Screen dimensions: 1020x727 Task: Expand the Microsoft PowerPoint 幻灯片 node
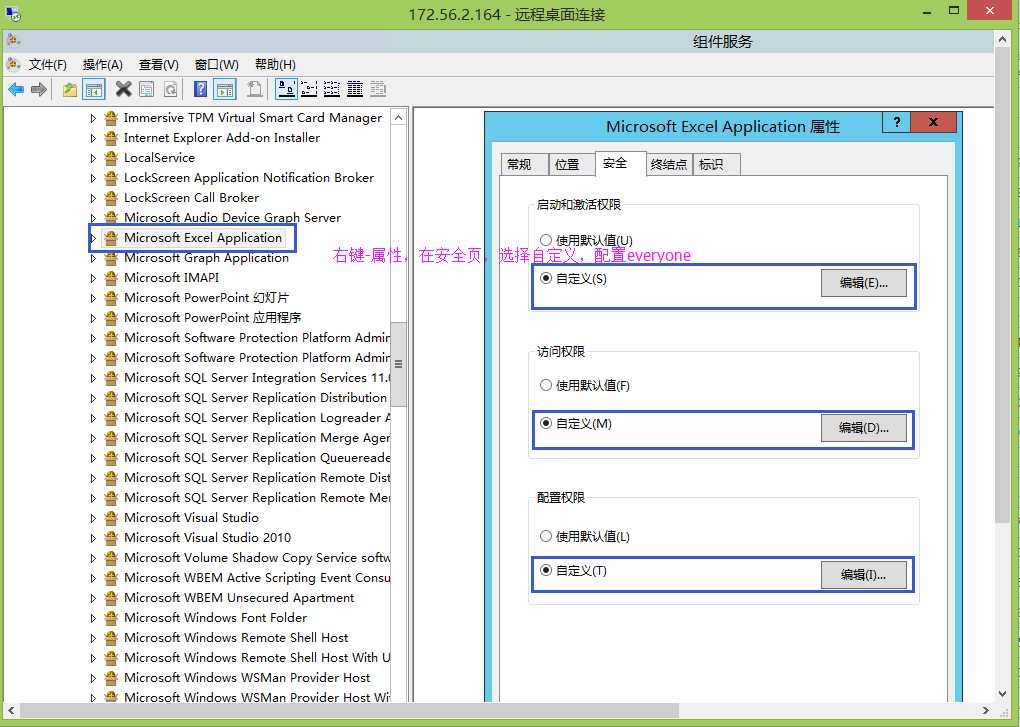coord(93,298)
